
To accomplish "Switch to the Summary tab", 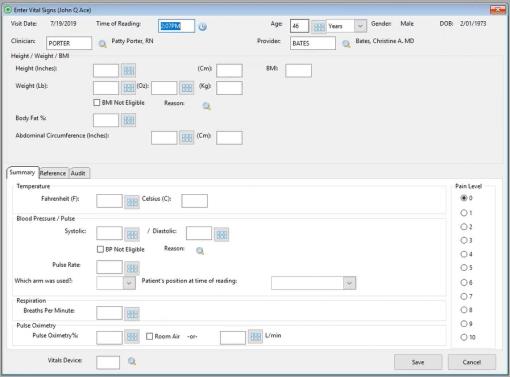I will click(x=22, y=172).
